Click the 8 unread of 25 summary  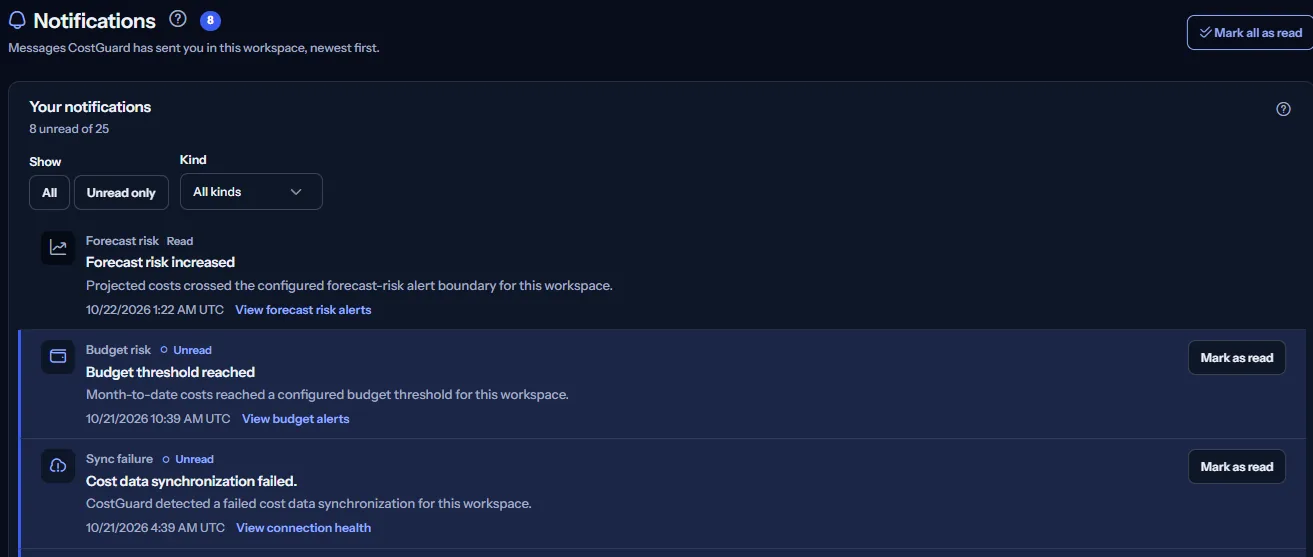pyautogui.click(x=69, y=128)
